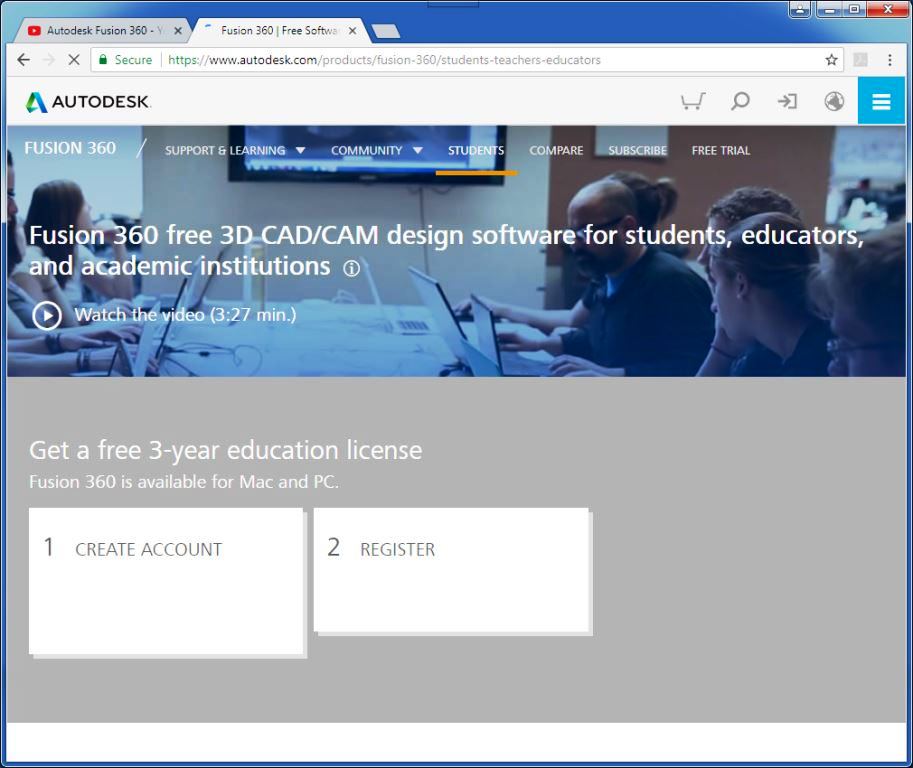Open a new browser tab
The height and width of the screenshot is (768, 913).
385,31
